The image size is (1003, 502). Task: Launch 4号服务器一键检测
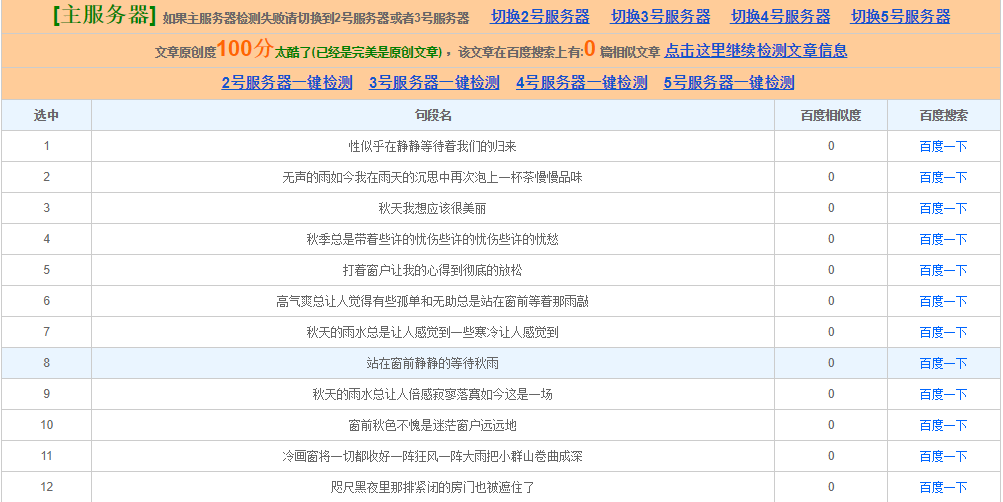pos(581,83)
